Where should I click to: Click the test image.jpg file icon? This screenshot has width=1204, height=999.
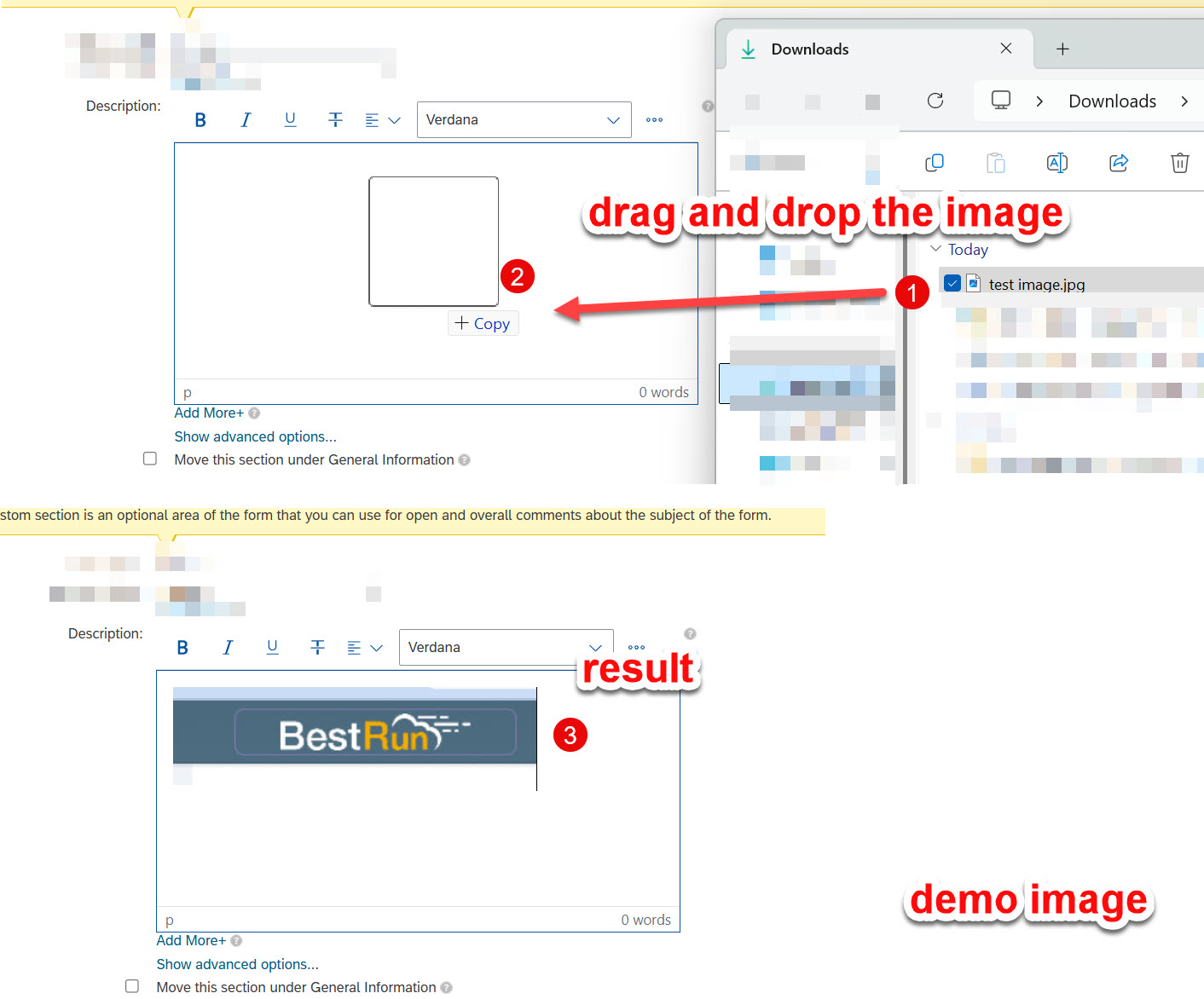[x=973, y=283]
